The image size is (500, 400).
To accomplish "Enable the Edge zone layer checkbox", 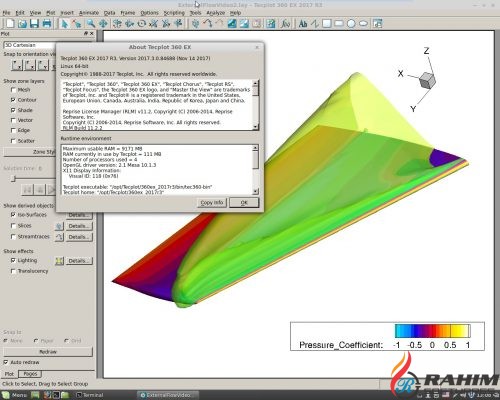I will pos(13,130).
